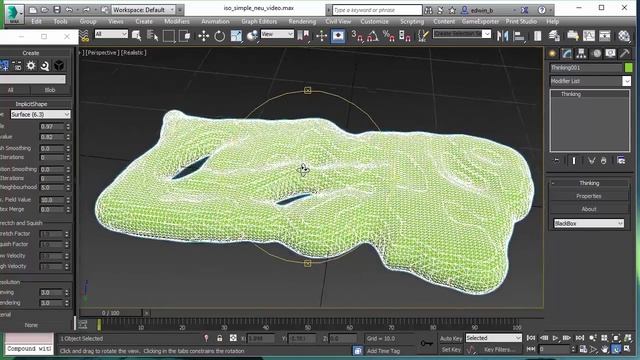Screen dimensions: 640x360
Task: Activate the Select and Scale tool
Action: coord(236,36)
